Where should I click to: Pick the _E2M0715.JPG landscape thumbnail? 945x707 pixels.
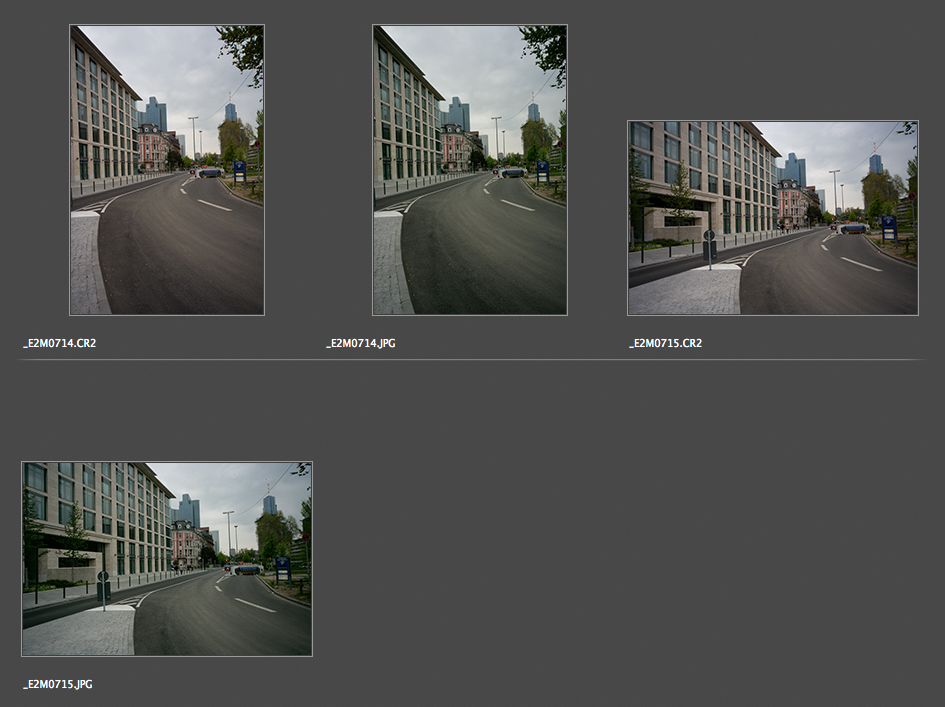click(x=166, y=558)
